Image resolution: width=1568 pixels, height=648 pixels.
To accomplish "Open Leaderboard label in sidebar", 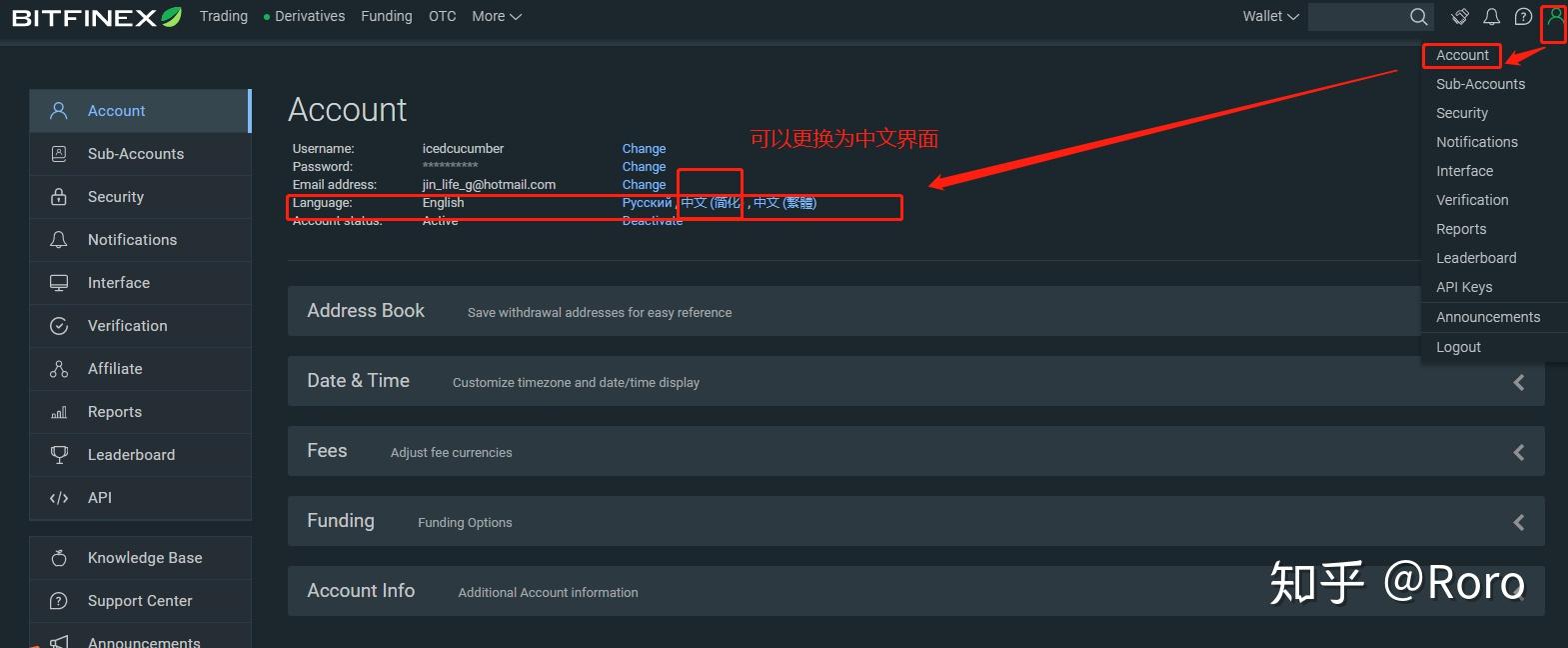I will [131, 455].
